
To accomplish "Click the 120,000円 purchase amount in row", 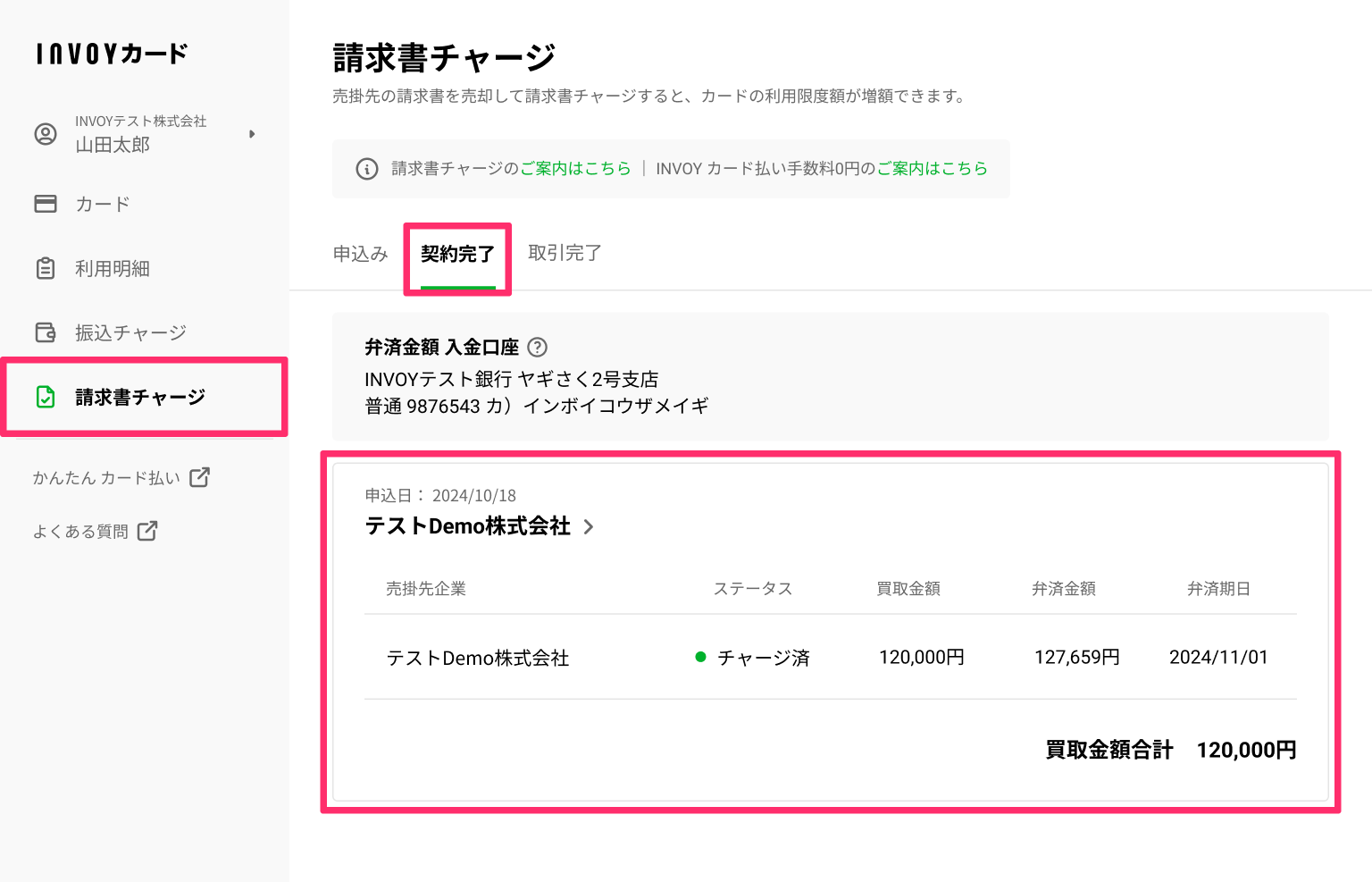I will click(x=922, y=657).
